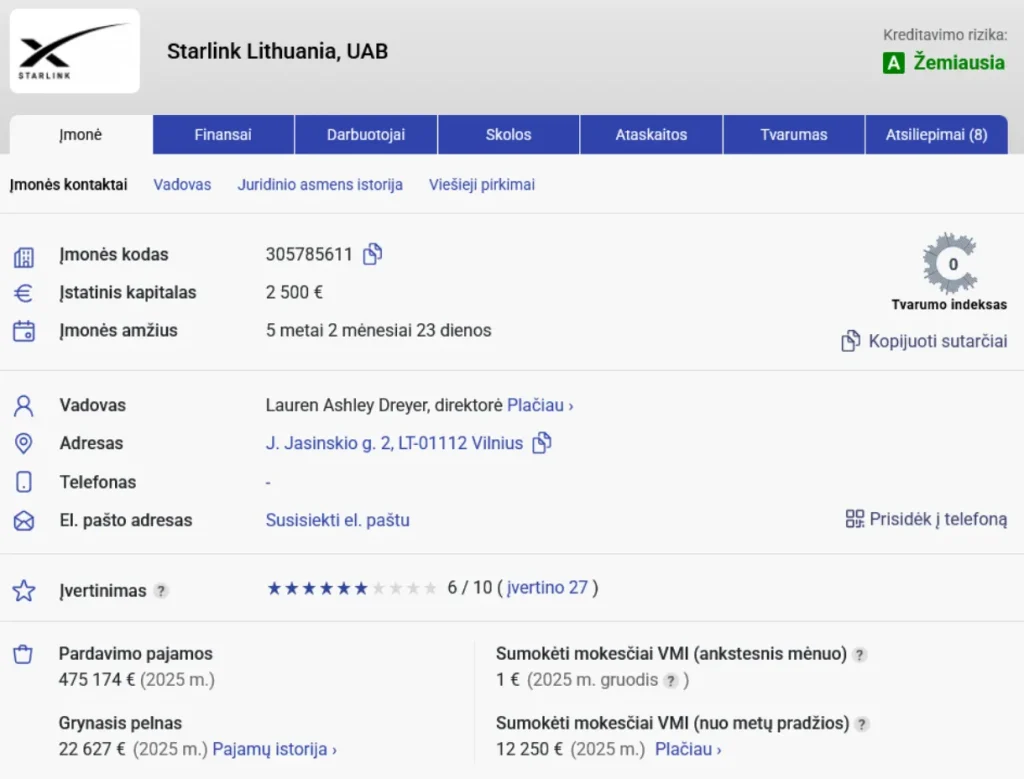Click Plačiau link next to direktorė
1024x779 pixels.
coord(540,405)
